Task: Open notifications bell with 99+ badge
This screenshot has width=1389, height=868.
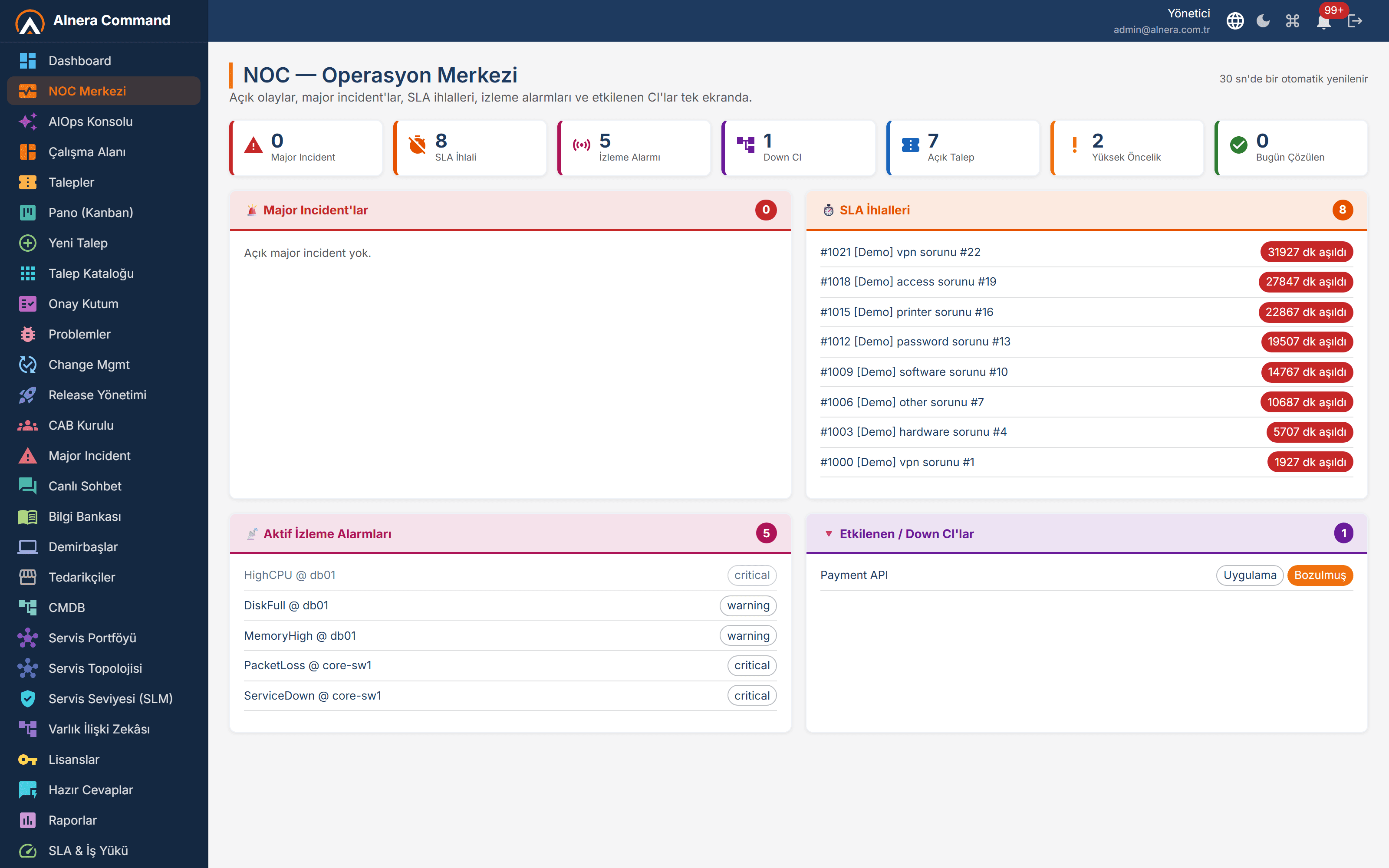Action: (1323, 21)
